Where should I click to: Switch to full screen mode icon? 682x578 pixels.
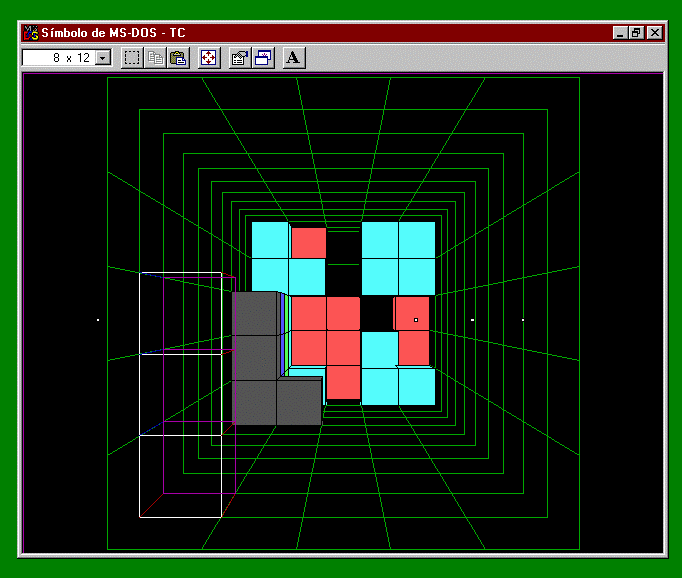[209, 58]
